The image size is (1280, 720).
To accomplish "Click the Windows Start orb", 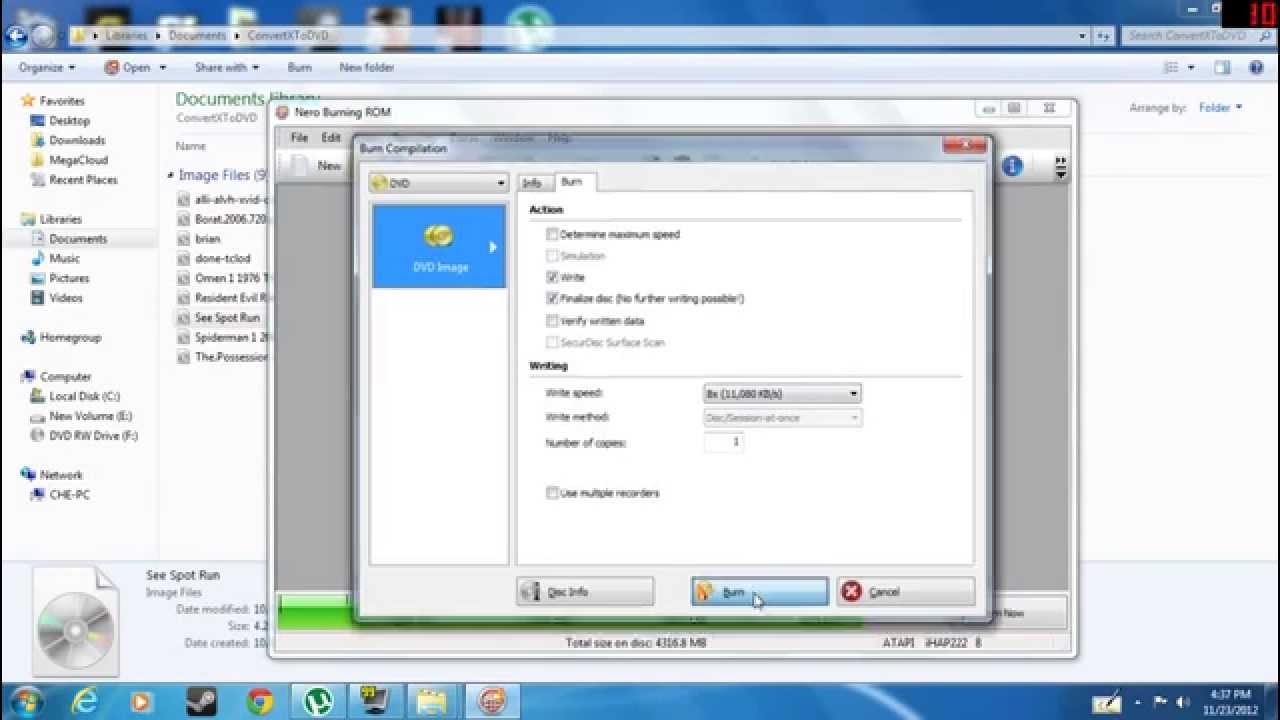I will [x=27, y=700].
